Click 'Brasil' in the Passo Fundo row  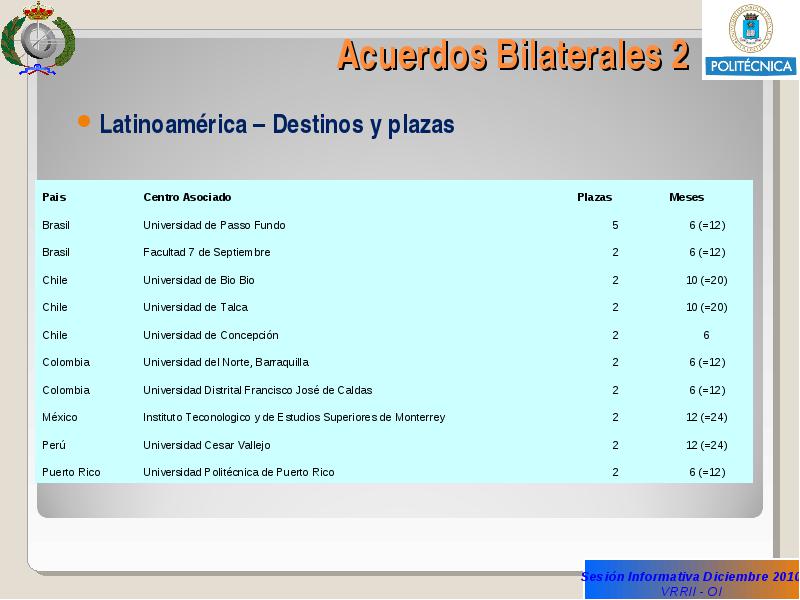56,225
